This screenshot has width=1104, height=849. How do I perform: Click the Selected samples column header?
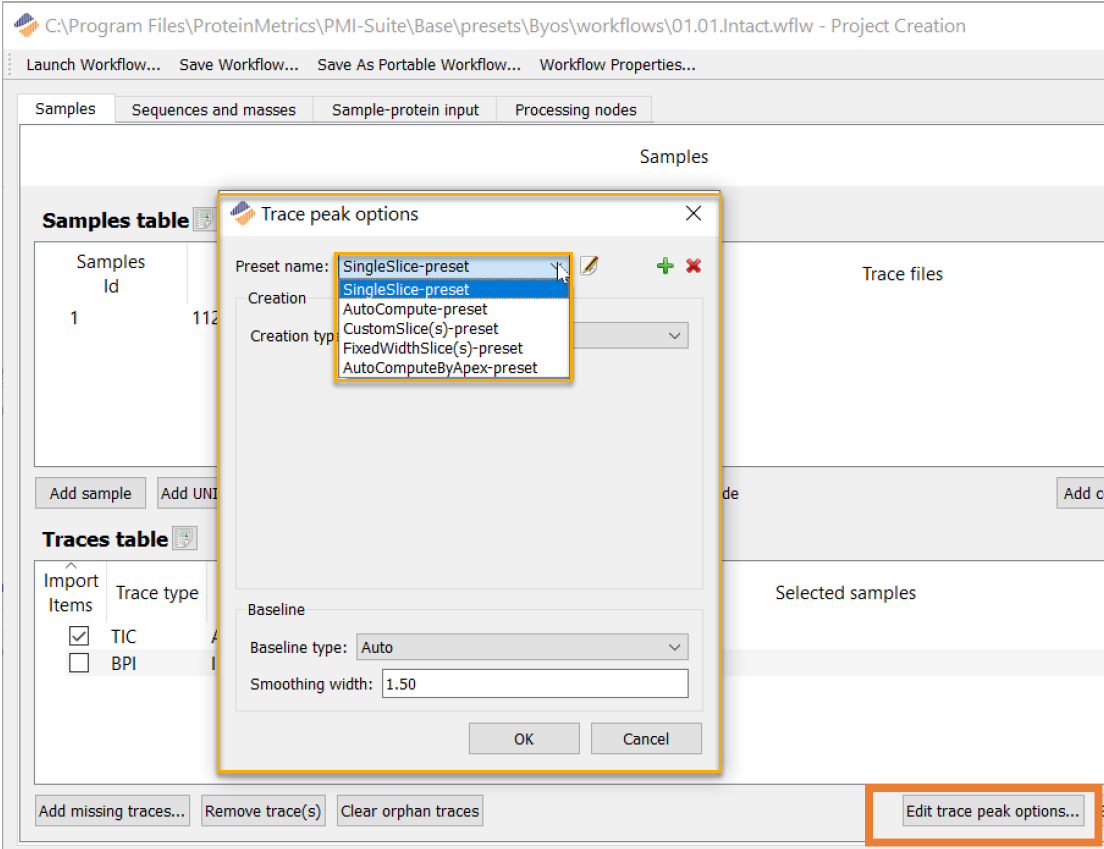click(845, 593)
